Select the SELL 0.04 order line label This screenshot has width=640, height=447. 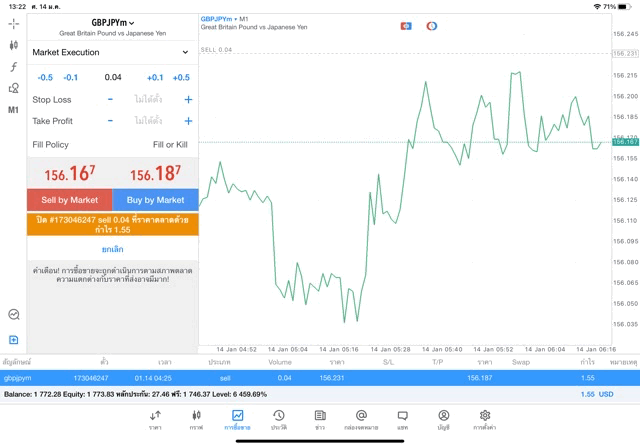216,49
